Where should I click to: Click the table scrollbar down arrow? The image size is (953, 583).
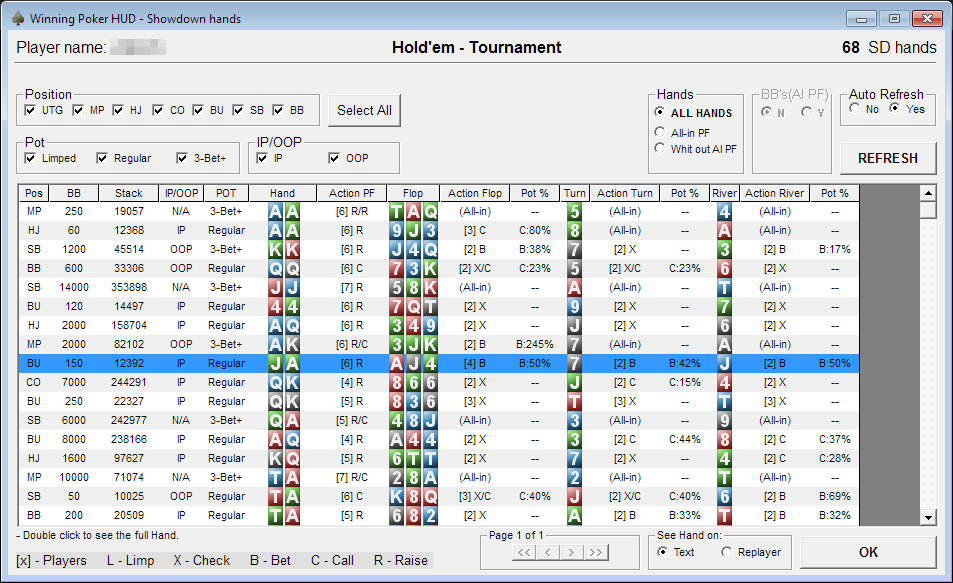click(x=928, y=518)
